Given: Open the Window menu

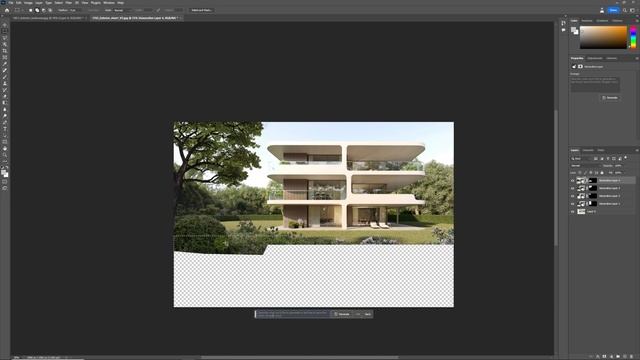Looking at the screenshot, I should point(109,2).
